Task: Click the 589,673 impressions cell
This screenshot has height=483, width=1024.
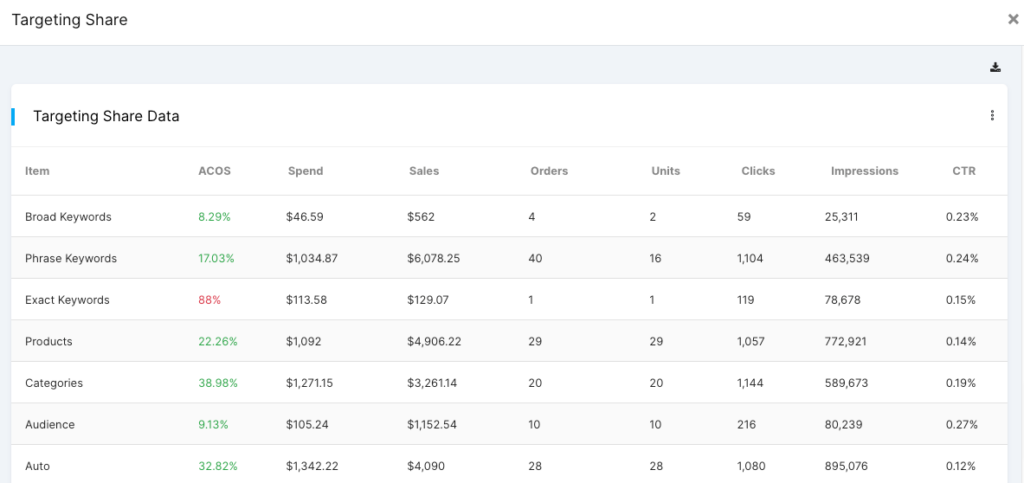Action: click(x=846, y=383)
